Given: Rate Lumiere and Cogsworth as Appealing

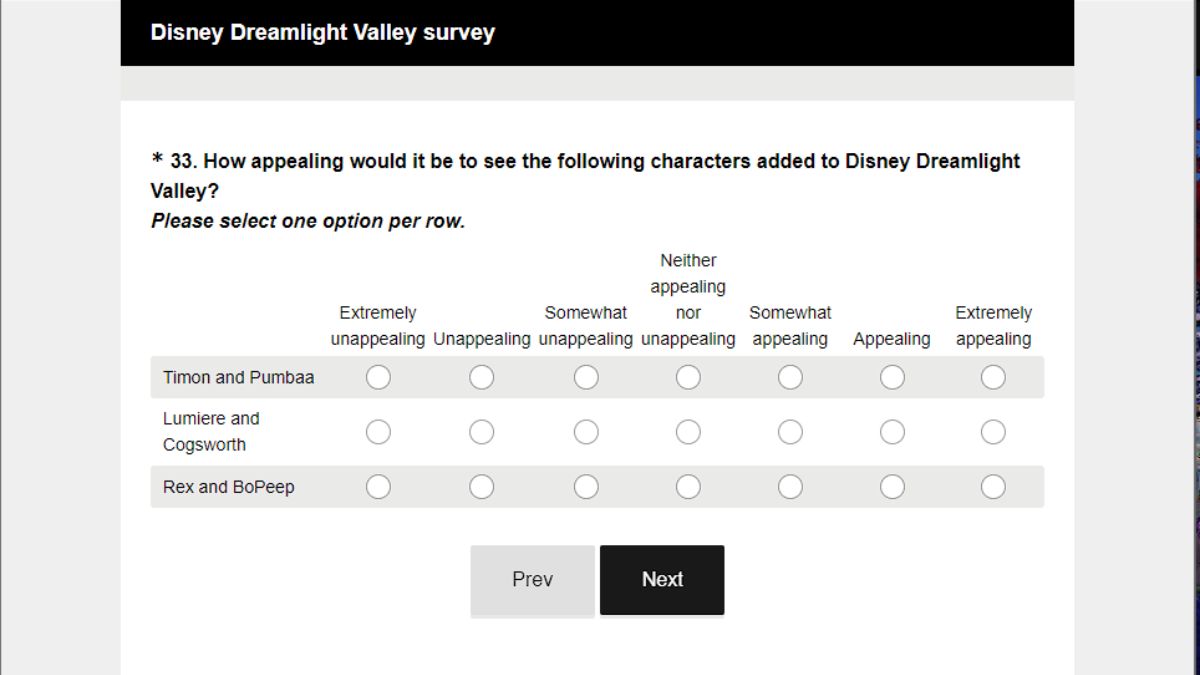Looking at the screenshot, I should (x=892, y=432).
